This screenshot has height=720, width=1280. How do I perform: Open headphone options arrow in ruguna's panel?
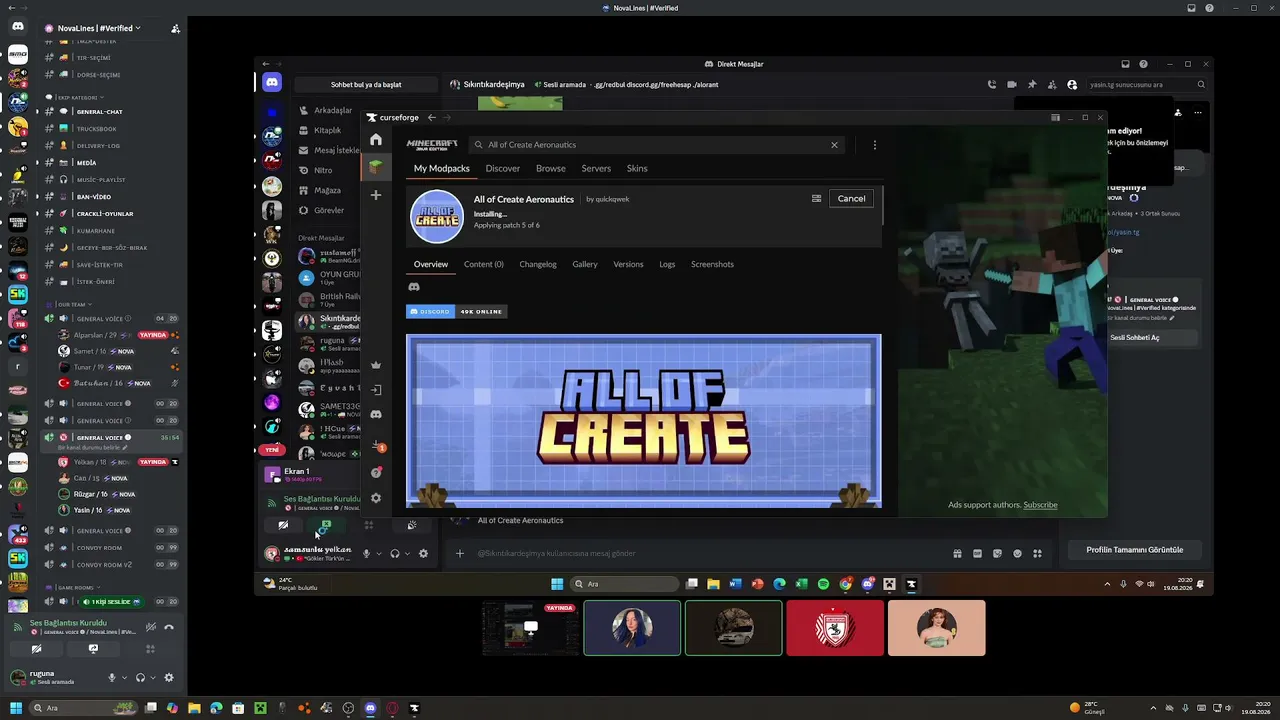coord(152,677)
